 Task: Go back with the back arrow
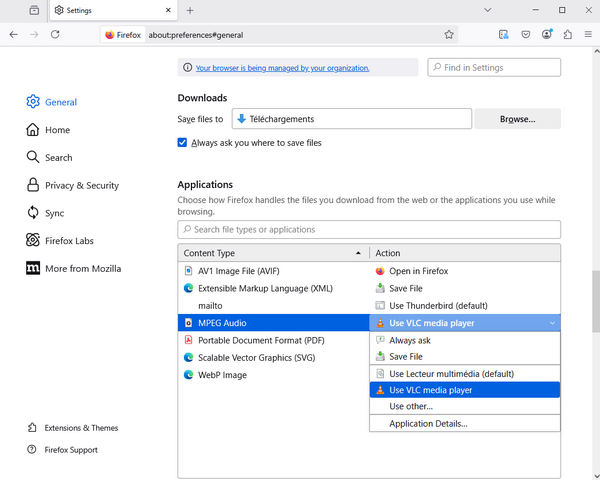click(13, 34)
